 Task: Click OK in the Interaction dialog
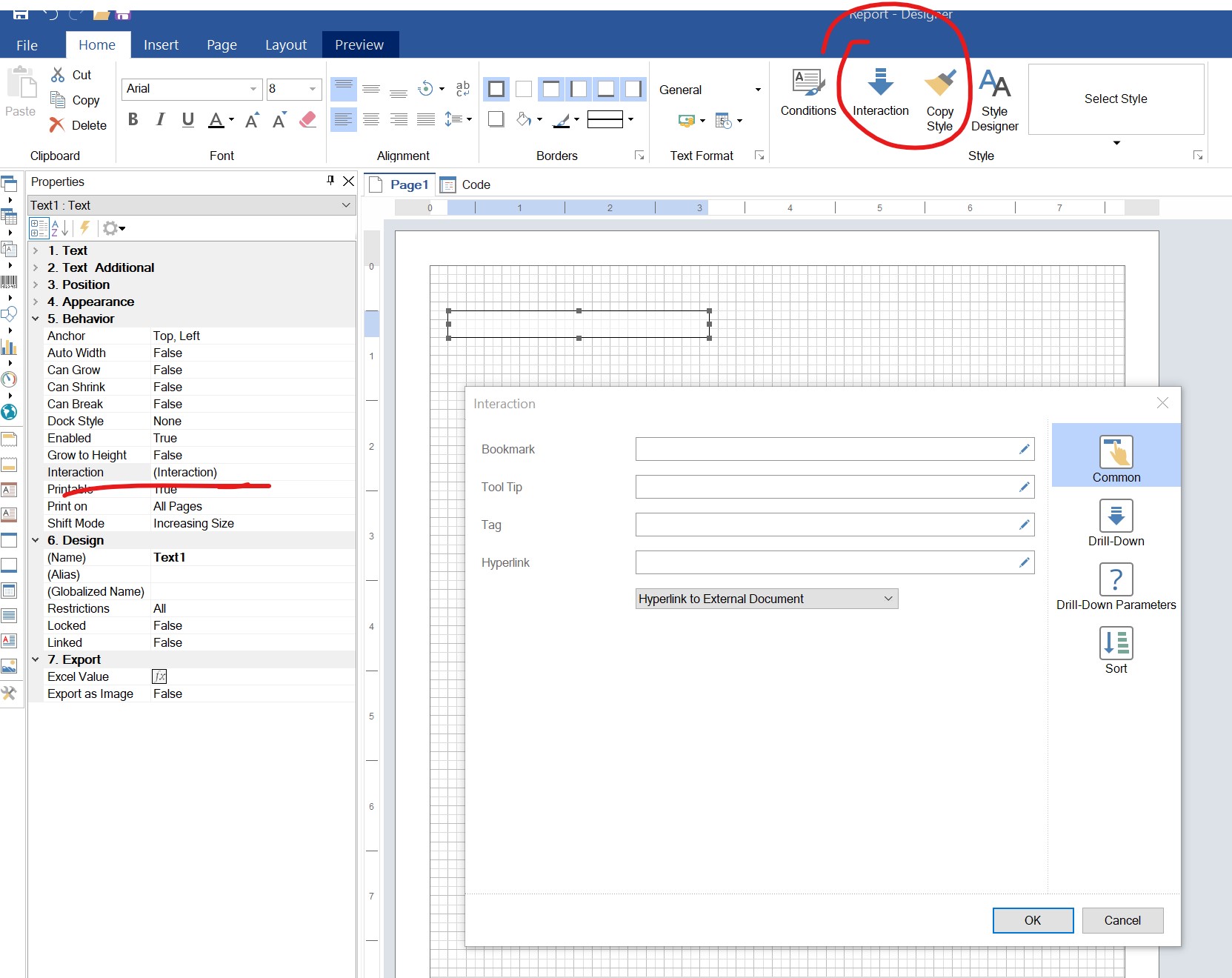pos(1033,920)
